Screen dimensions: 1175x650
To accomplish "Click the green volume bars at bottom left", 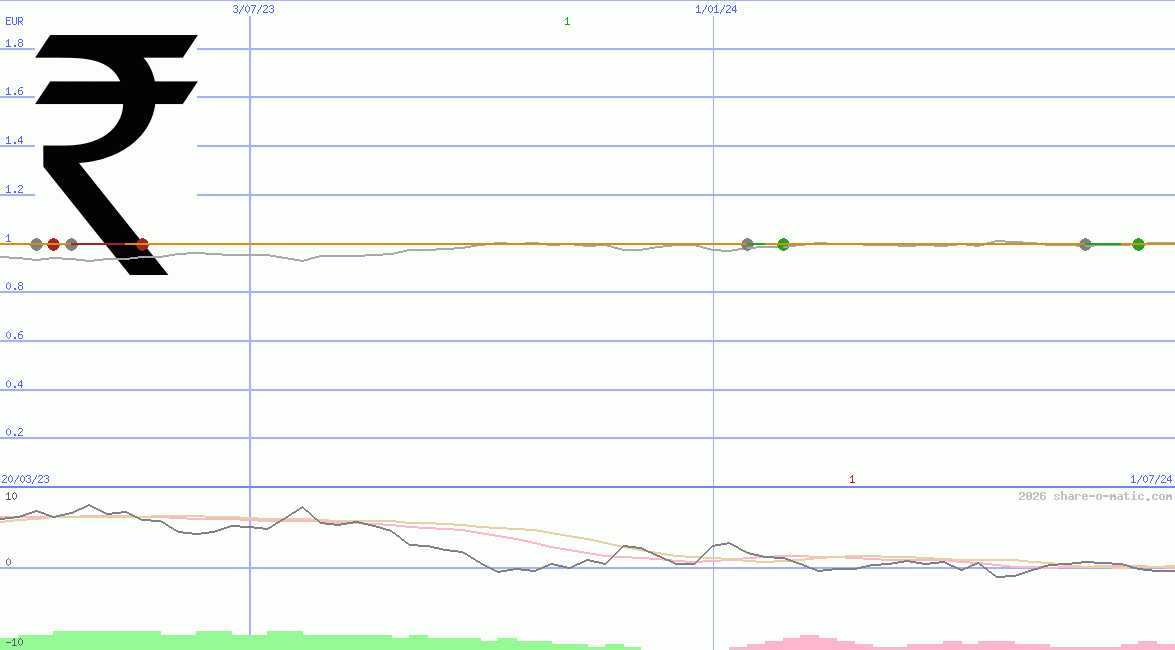I will (150, 640).
